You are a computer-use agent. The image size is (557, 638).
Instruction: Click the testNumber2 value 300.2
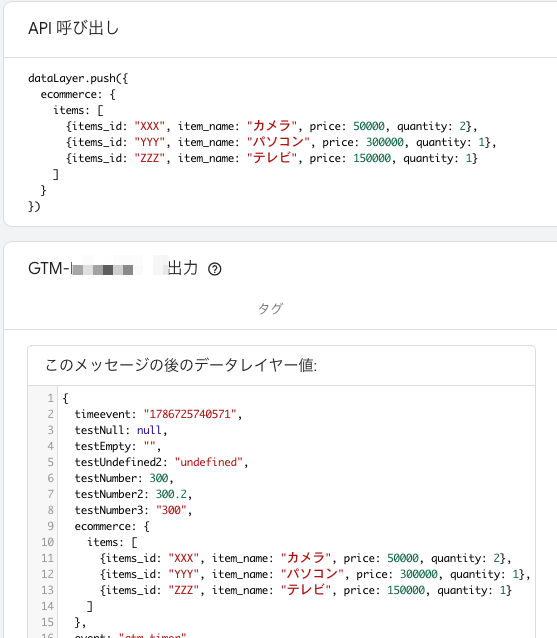pyautogui.click(x=171, y=494)
